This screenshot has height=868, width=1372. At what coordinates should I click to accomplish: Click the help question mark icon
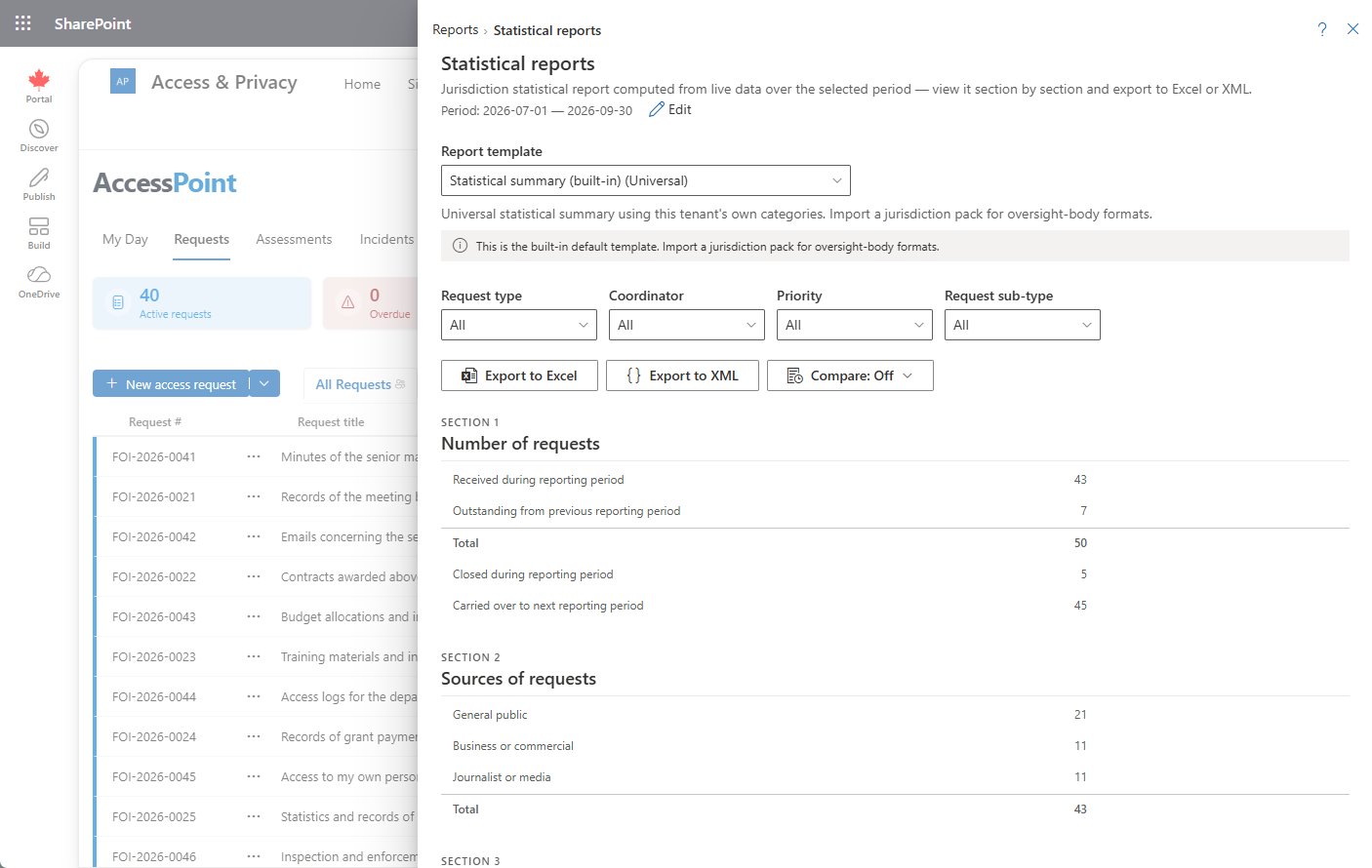(1322, 29)
